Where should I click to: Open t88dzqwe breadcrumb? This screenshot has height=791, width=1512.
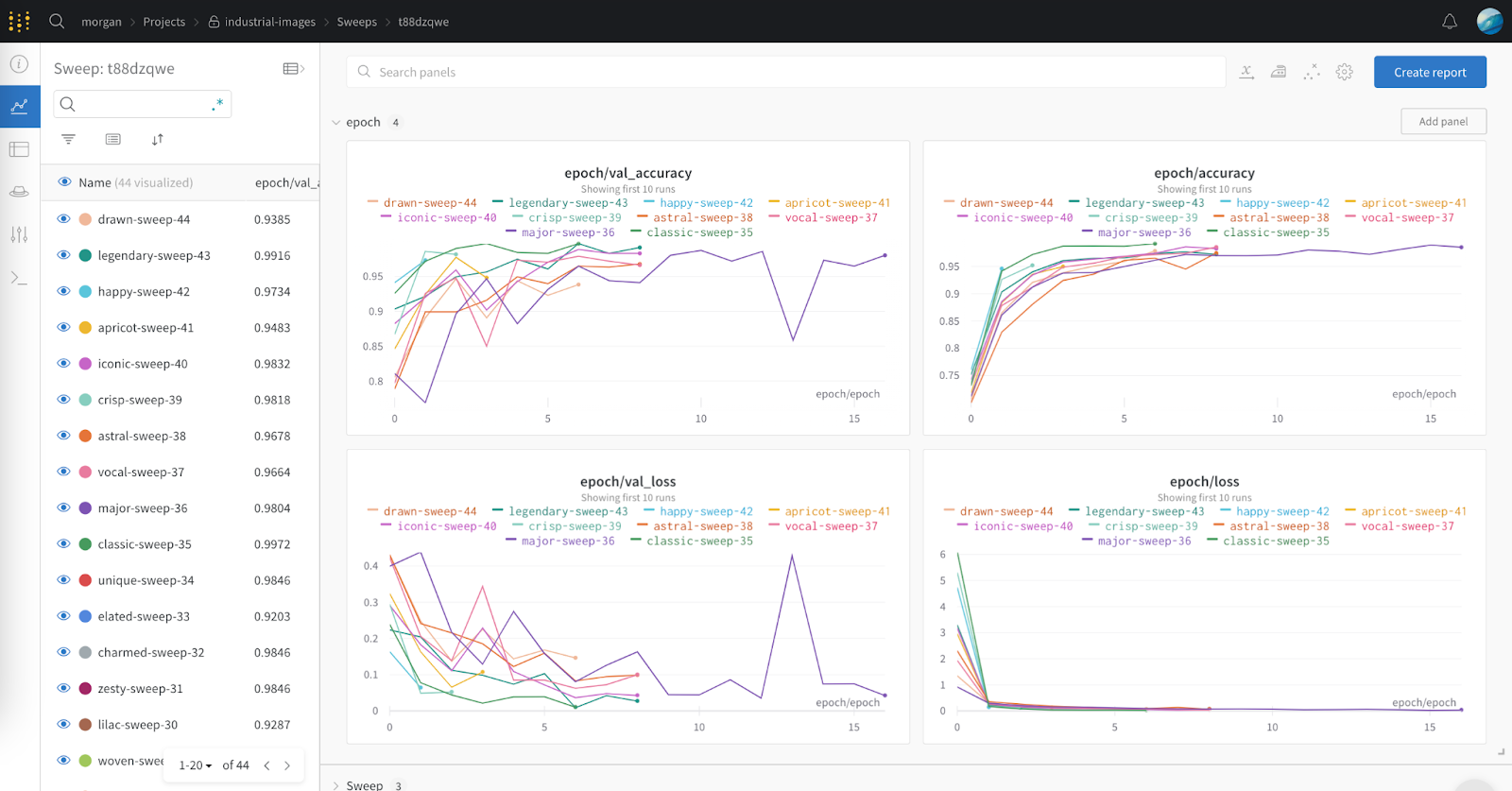pyautogui.click(x=423, y=22)
